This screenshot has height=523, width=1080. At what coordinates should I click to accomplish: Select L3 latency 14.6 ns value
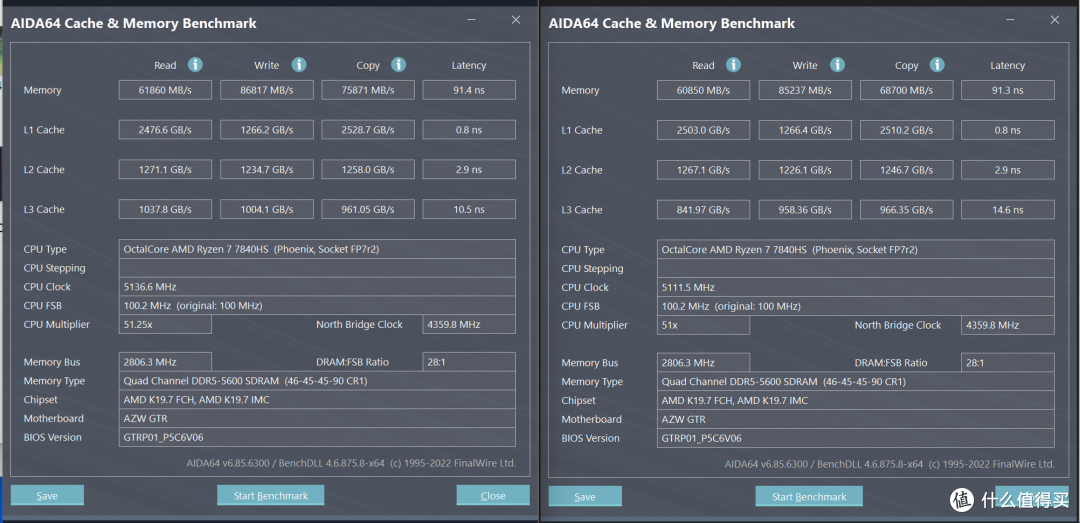(1008, 210)
